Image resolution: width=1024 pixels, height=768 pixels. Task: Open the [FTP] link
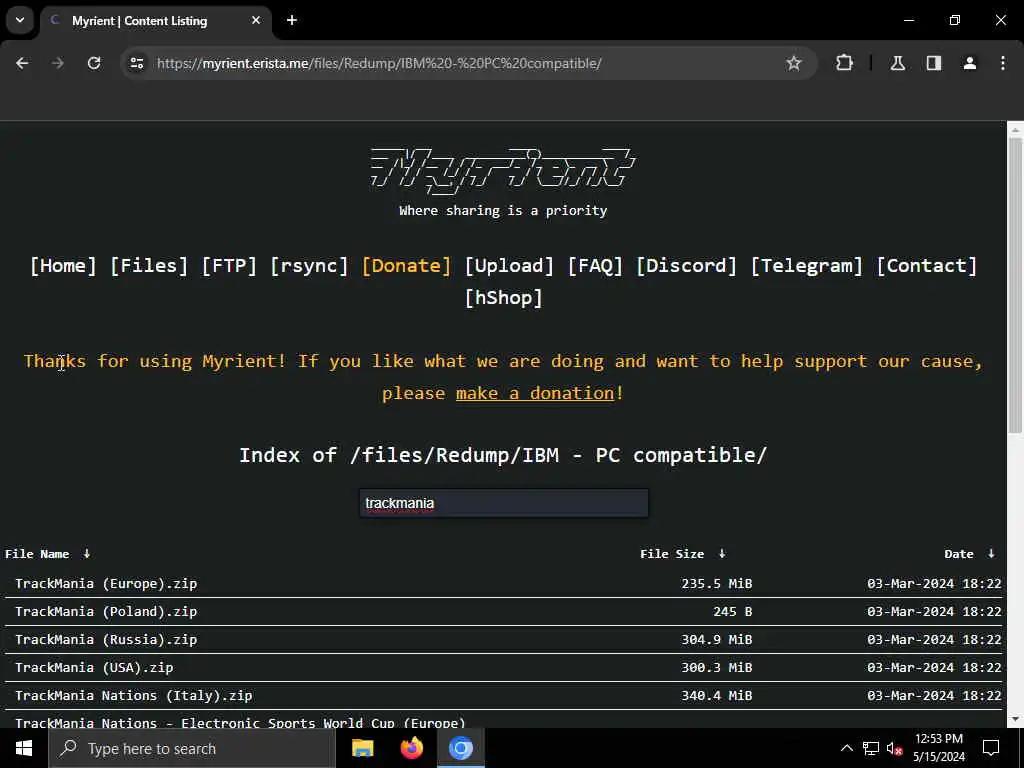point(229,266)
